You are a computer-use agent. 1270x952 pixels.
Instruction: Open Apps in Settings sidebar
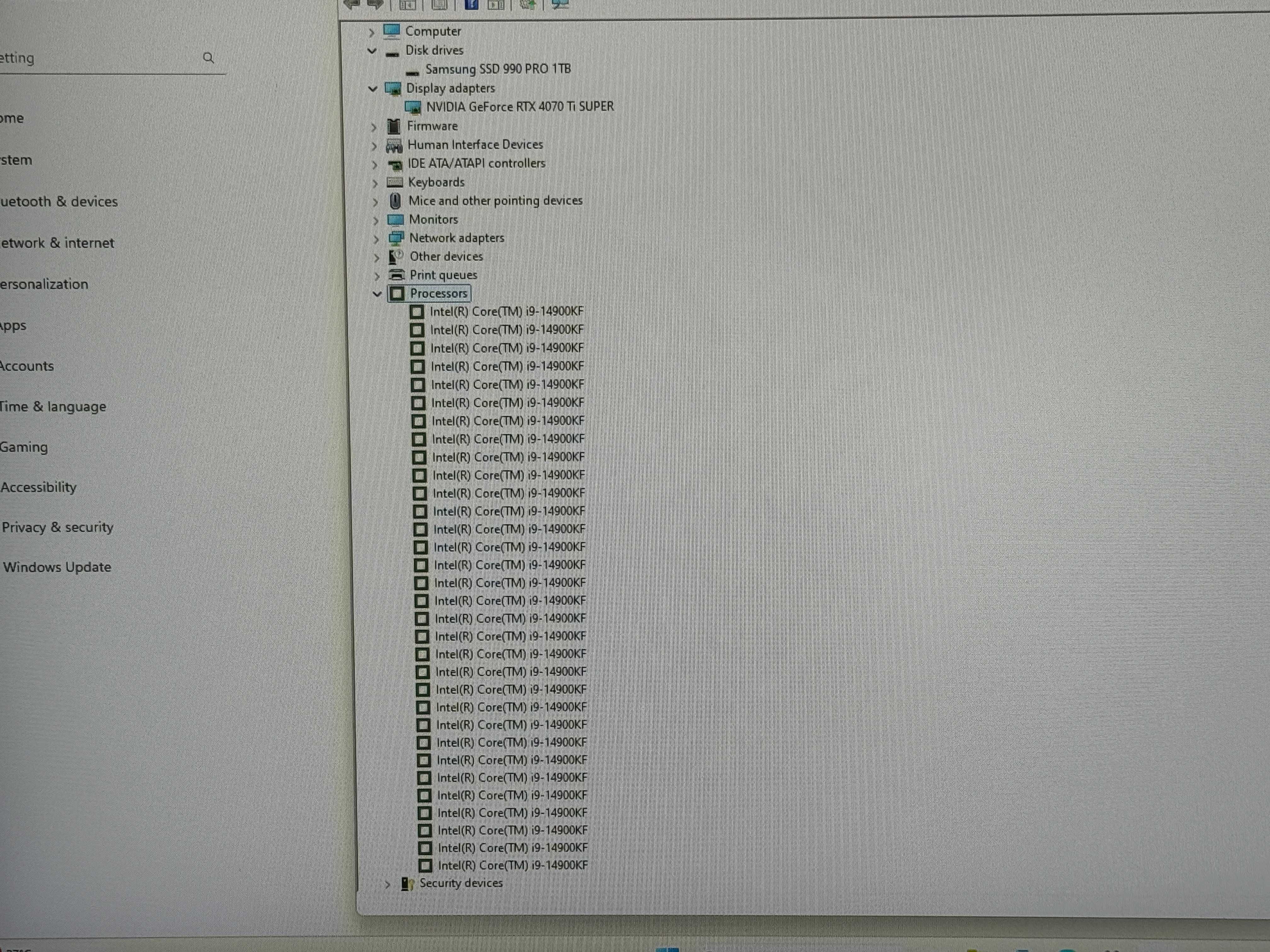point(13,326)
